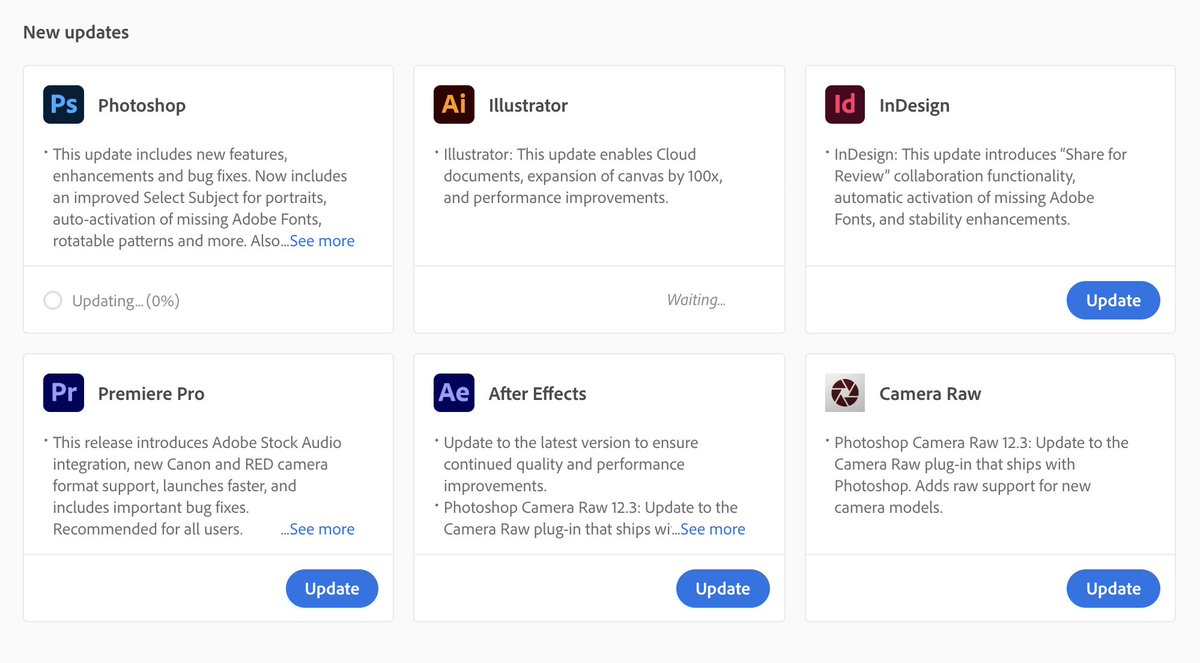The image size is (1200, 663).
Task: Update After Effects
Action: point(723,588)
